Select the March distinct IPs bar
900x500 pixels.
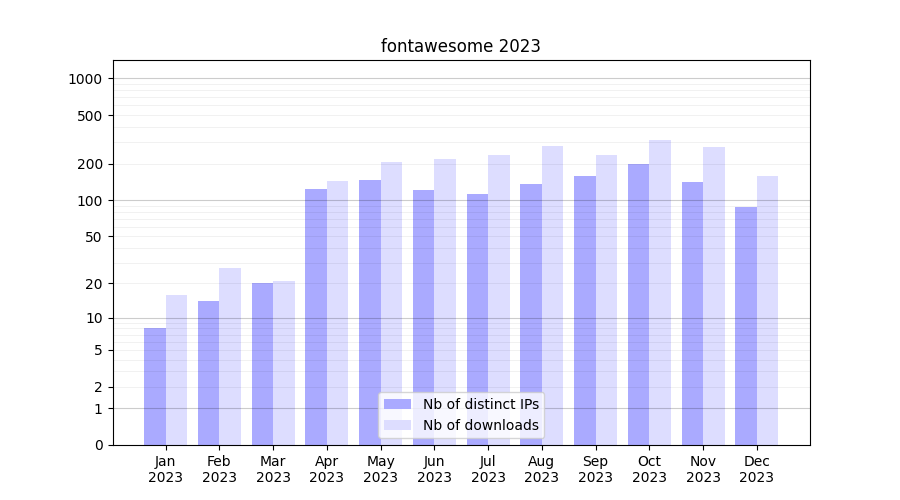[x=262, y=364]
